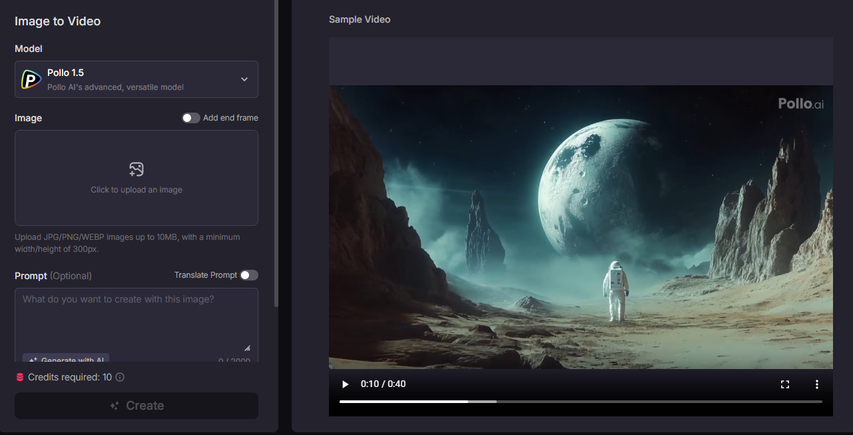The height and width of the screenshot is (435, 853).
Task: Click the sample video frame
Action: click(580, 227)
